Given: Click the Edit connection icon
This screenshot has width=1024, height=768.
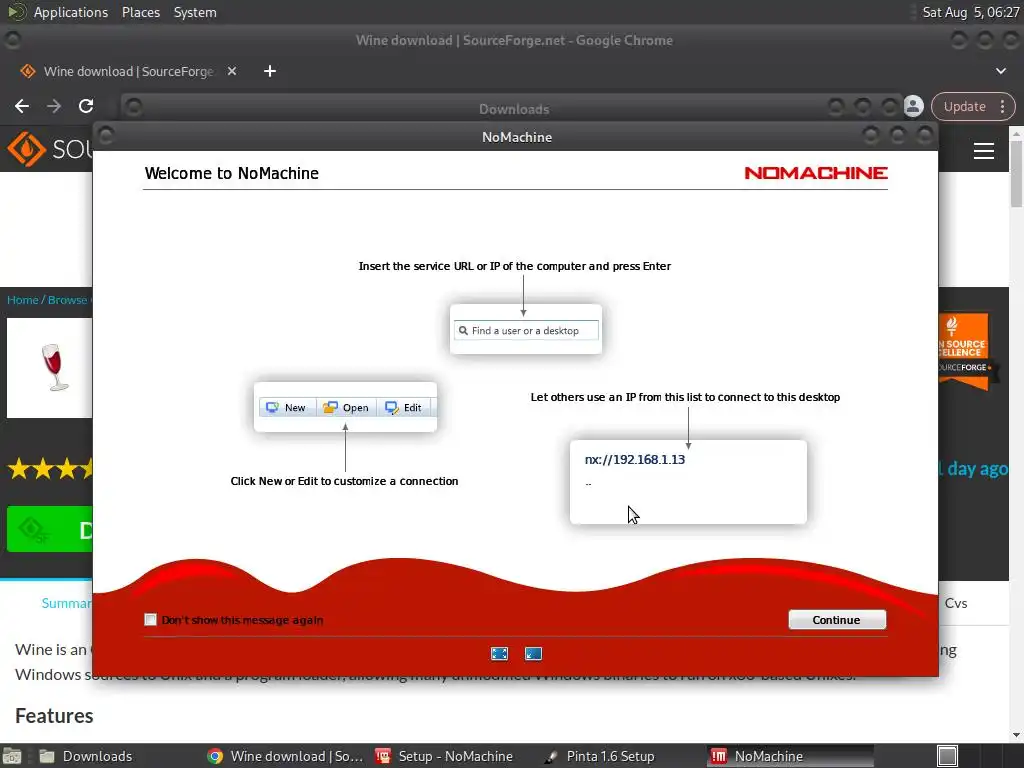Looking at the screenshot, I should tap(404, 408).
